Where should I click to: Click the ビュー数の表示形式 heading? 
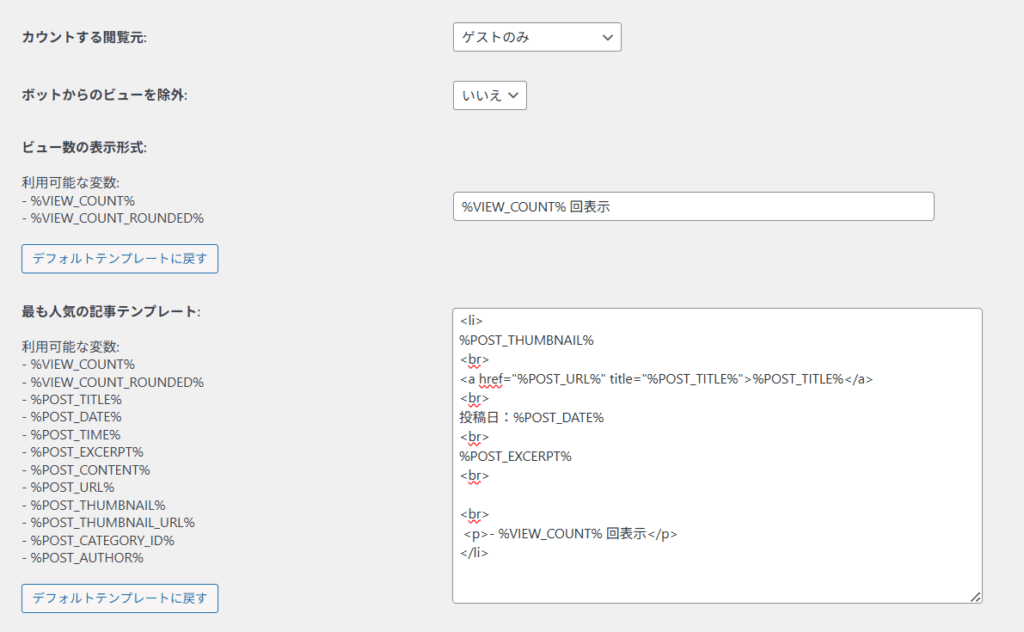tap(85, 147)
